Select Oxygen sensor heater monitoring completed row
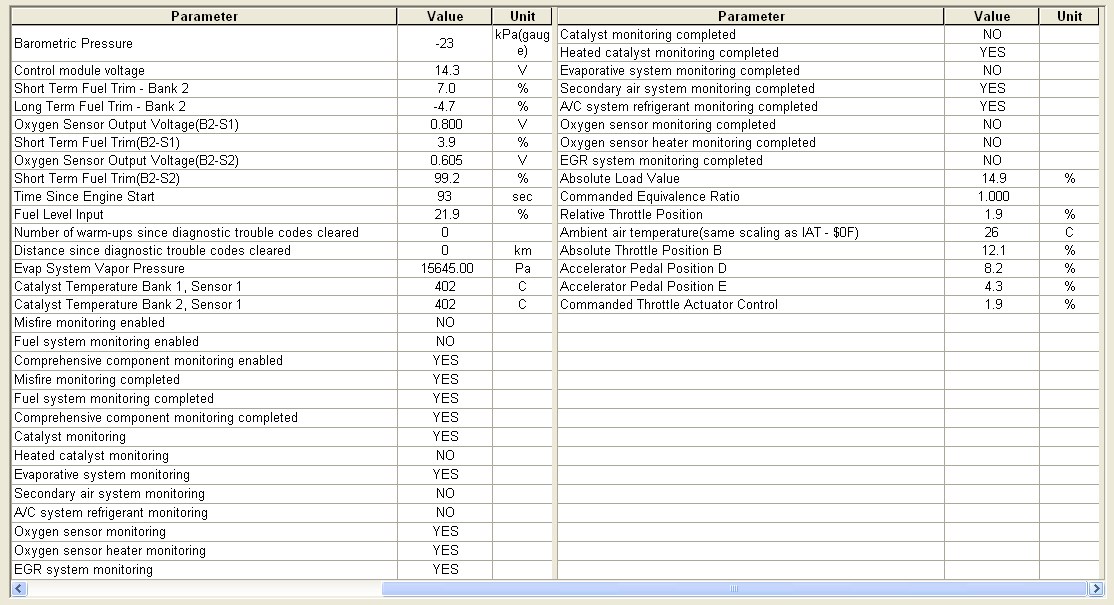The height and width of the screenshot is (605, 1114). click(828, 142)
